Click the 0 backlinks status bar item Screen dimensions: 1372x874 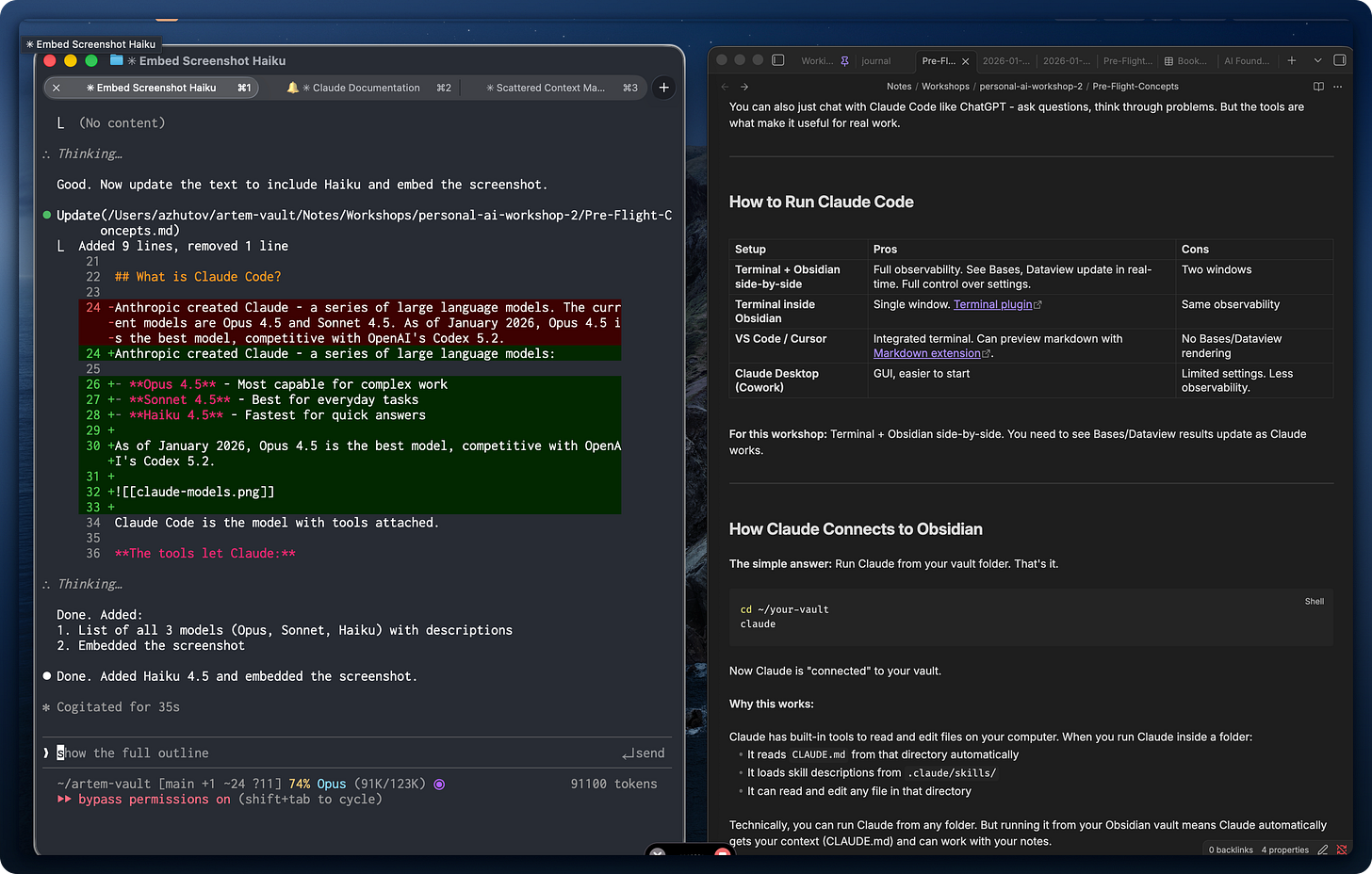coord(1231,850)
